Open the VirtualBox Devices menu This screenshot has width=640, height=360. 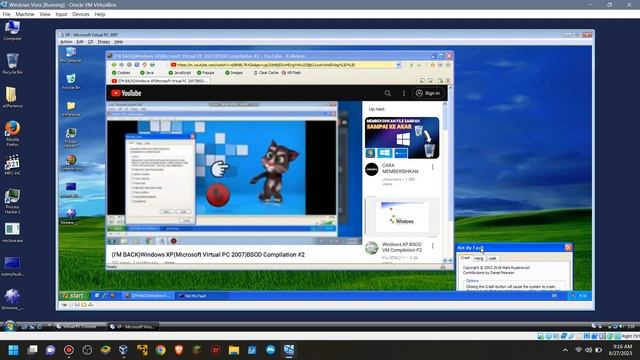point(81,14)
